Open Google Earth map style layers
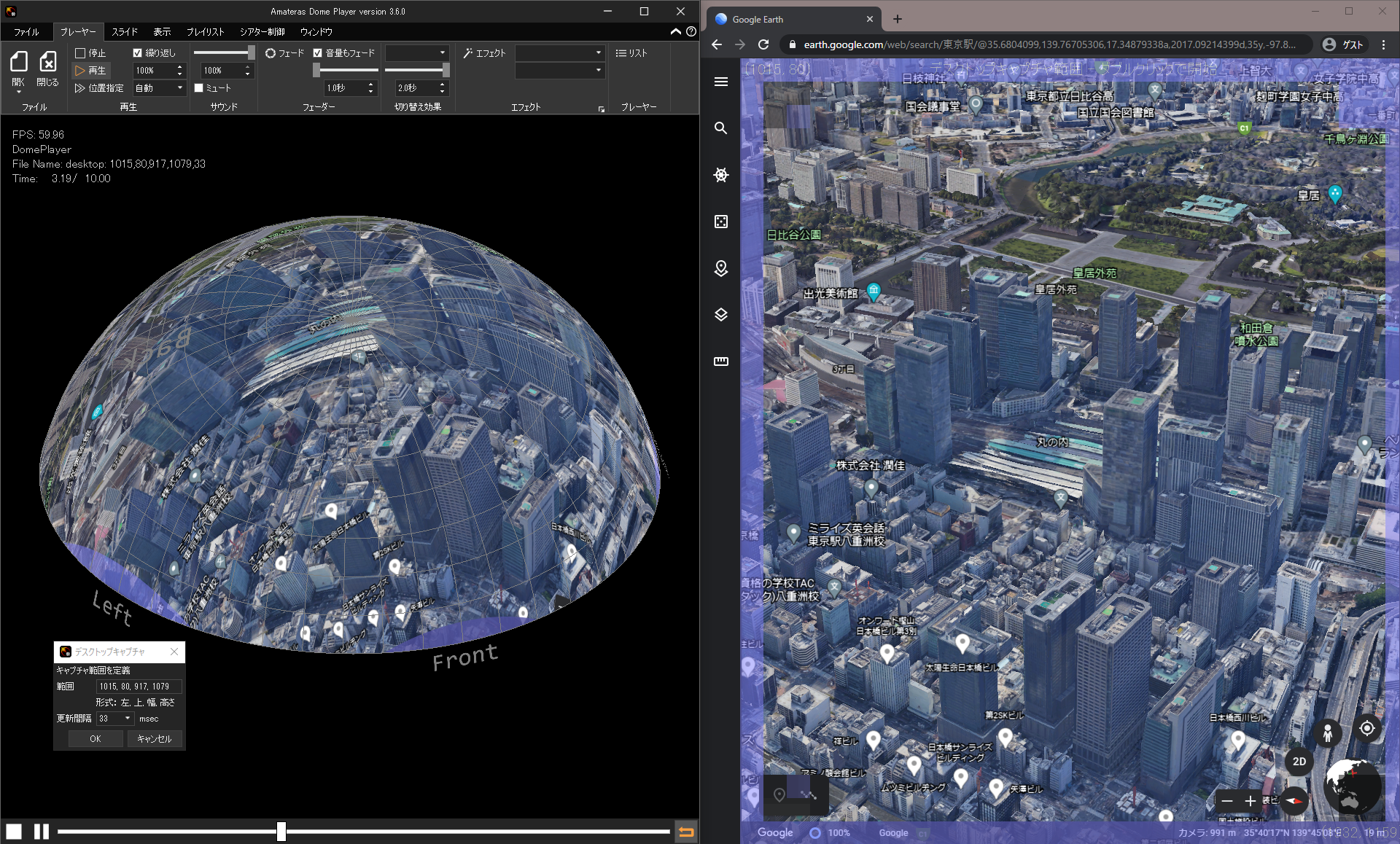 pyautogui.click(x=721, y=315)
